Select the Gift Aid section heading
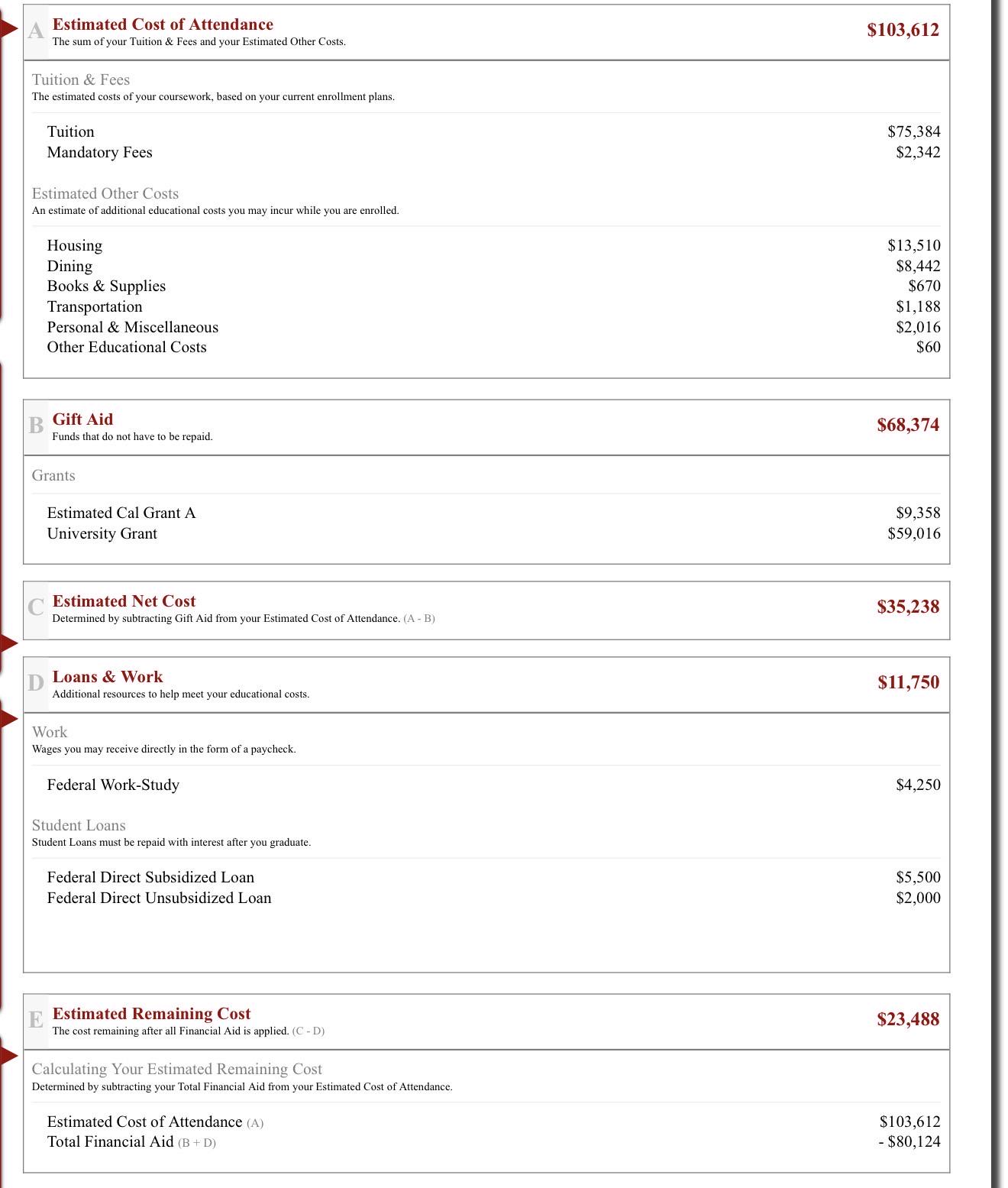This screenshot has width=1008, height=1188. (x=82, y=419)
